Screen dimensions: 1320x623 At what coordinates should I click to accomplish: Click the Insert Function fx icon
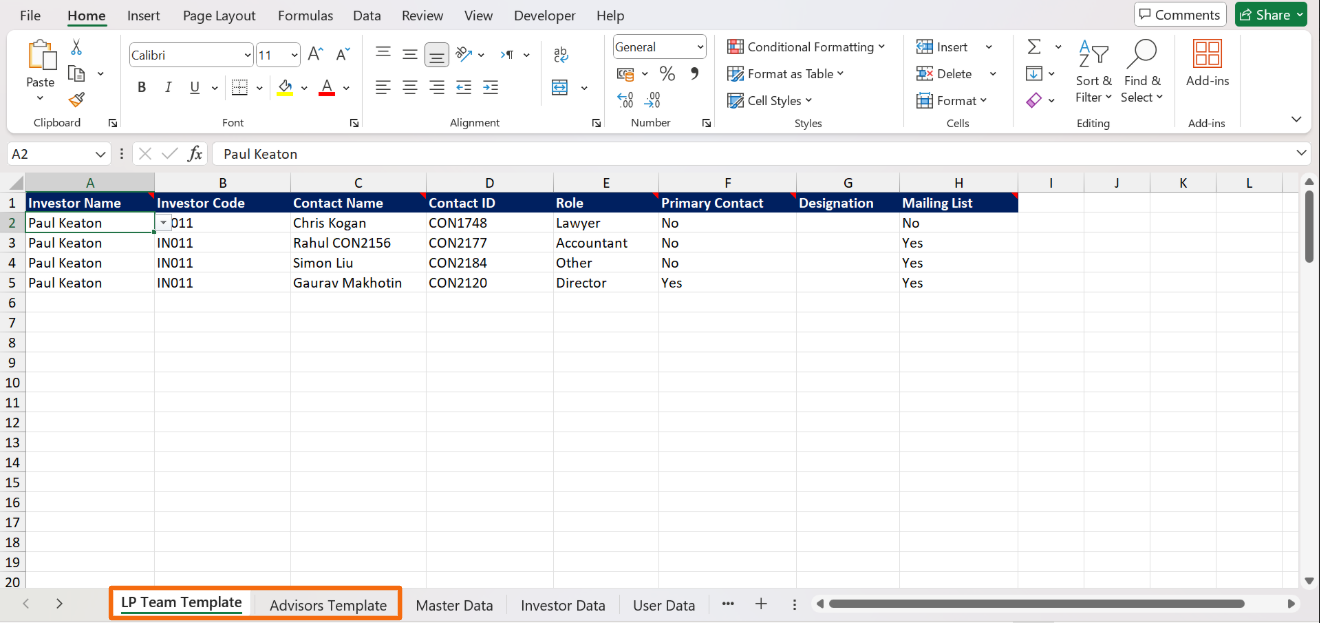pos(195,154)
